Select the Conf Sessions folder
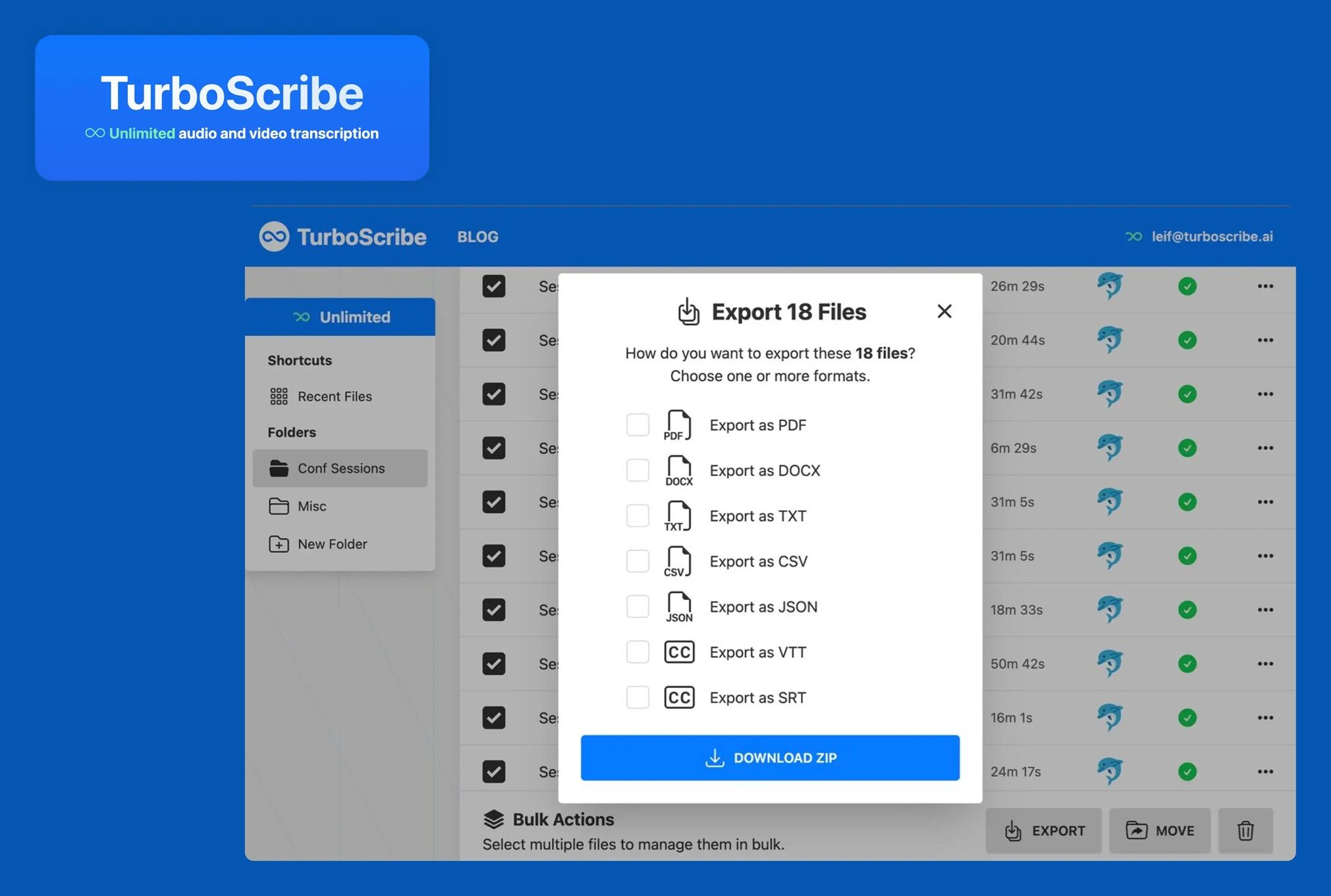This screenshot has height=896, width=1331. click(x=340, y=468)
